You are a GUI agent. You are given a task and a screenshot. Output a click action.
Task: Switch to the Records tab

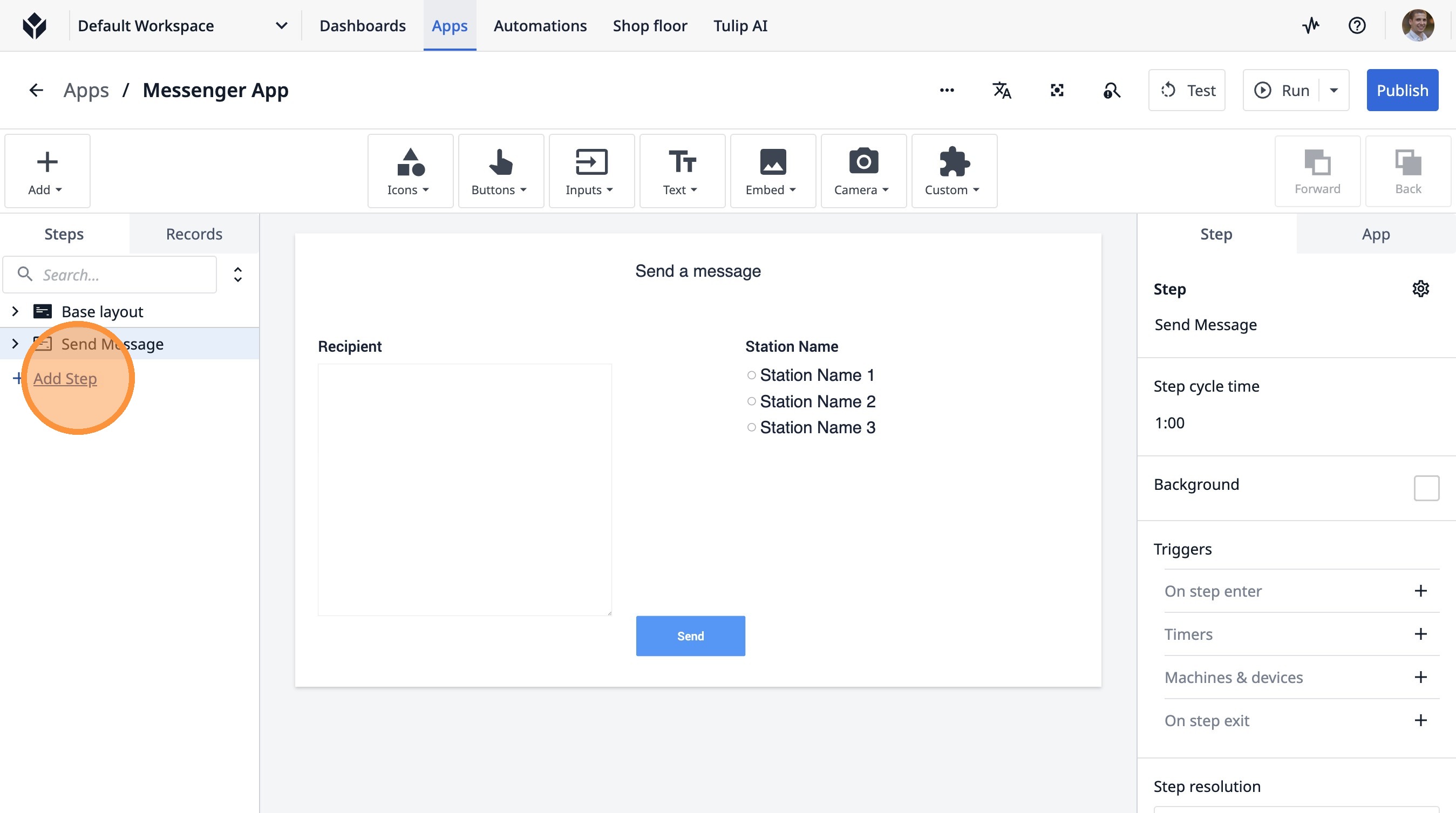pos(194,234)
